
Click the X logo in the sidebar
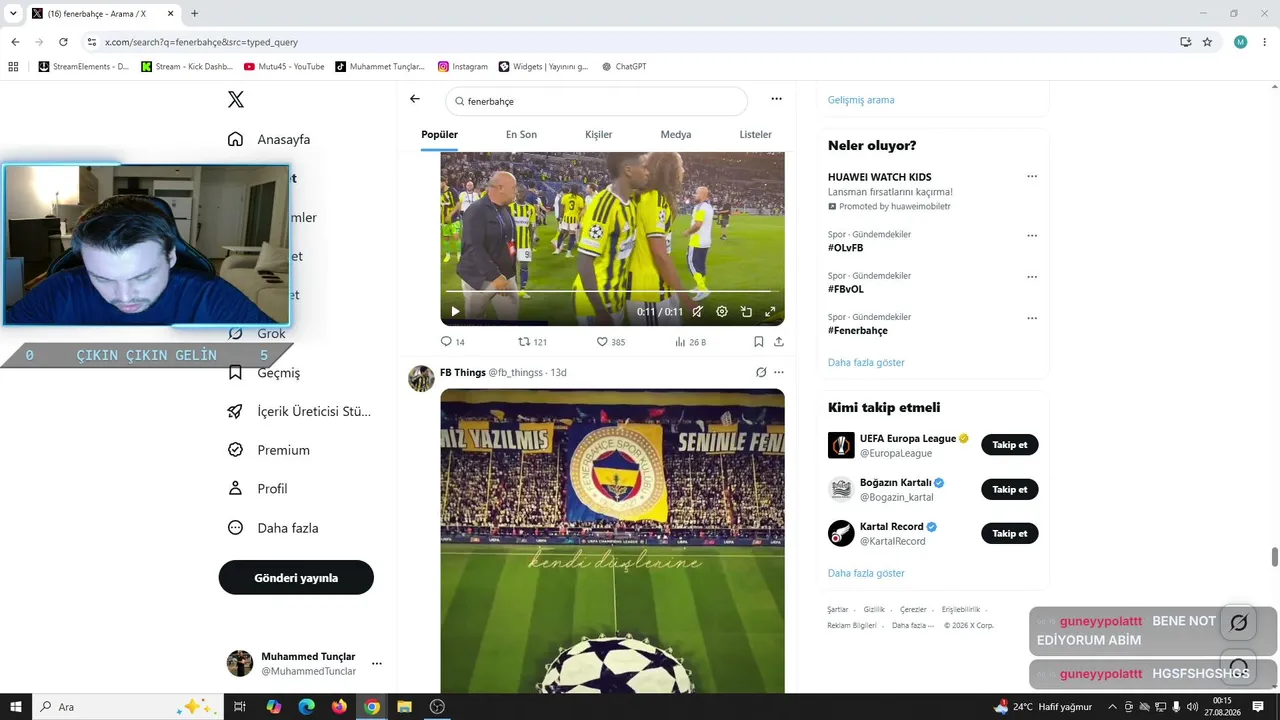point(236,100)
